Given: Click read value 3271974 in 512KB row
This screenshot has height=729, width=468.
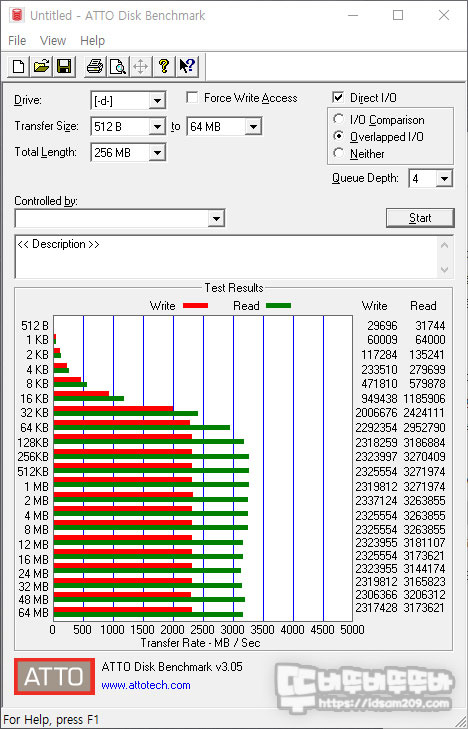Looking at the screenshot, I should (423, 471).
